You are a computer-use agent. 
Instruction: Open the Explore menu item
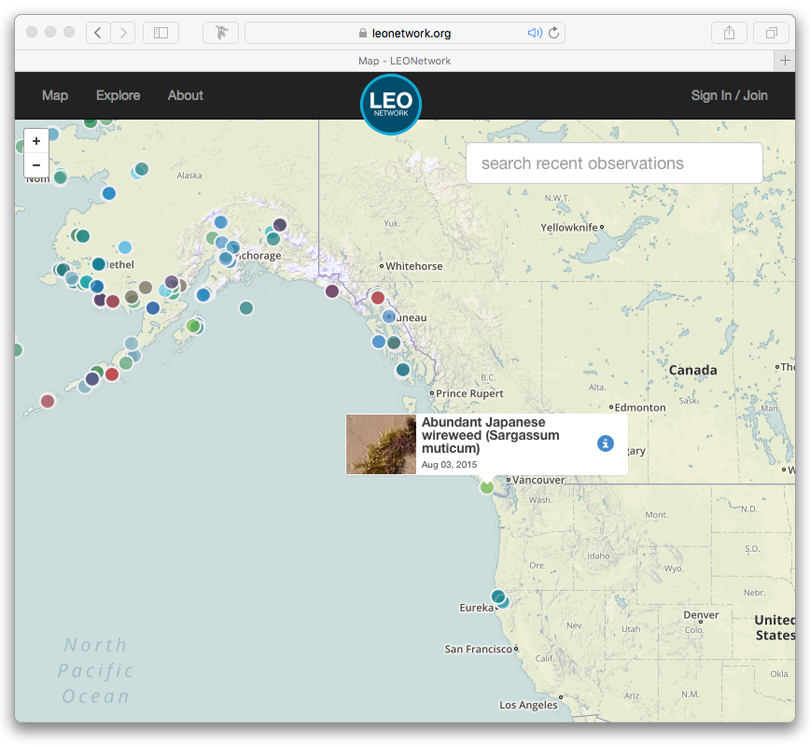[x=118, y=96]
